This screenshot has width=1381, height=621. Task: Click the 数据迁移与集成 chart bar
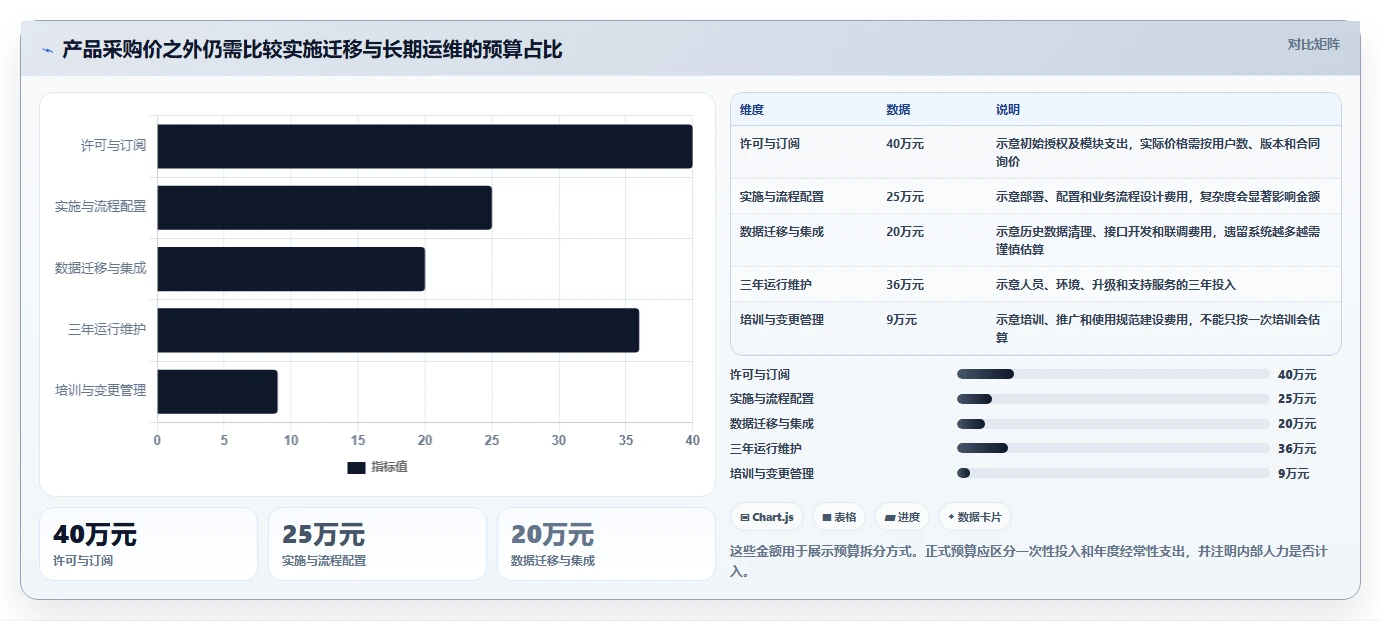[x=291, y=269]
